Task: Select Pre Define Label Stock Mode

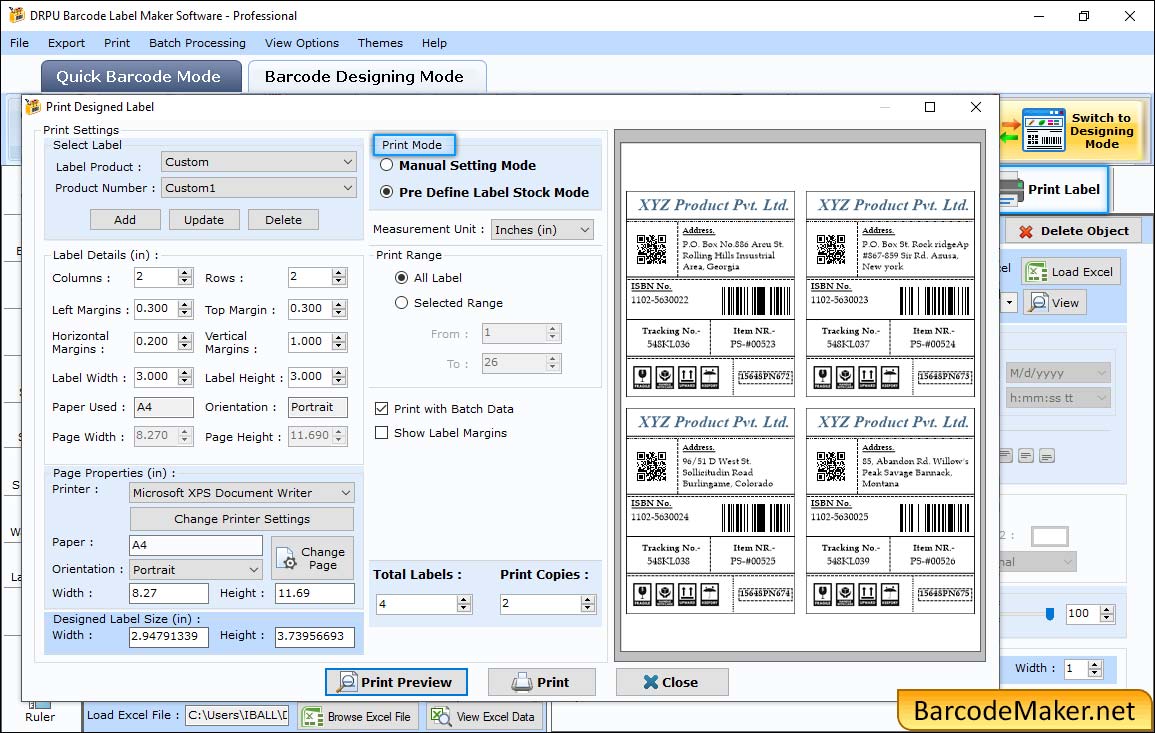Action: 387,192
